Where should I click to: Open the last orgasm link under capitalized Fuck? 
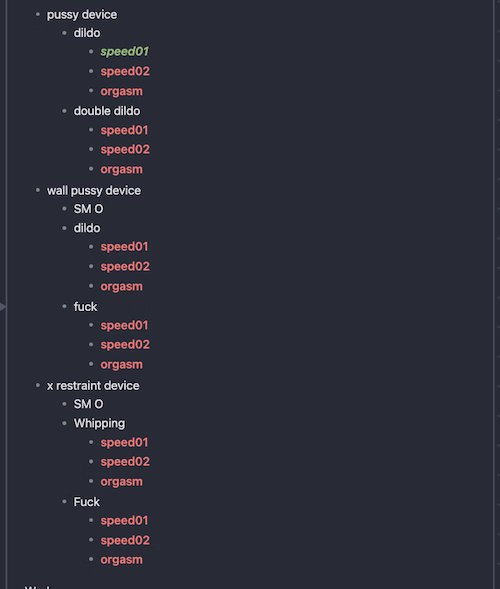[121, 560]
